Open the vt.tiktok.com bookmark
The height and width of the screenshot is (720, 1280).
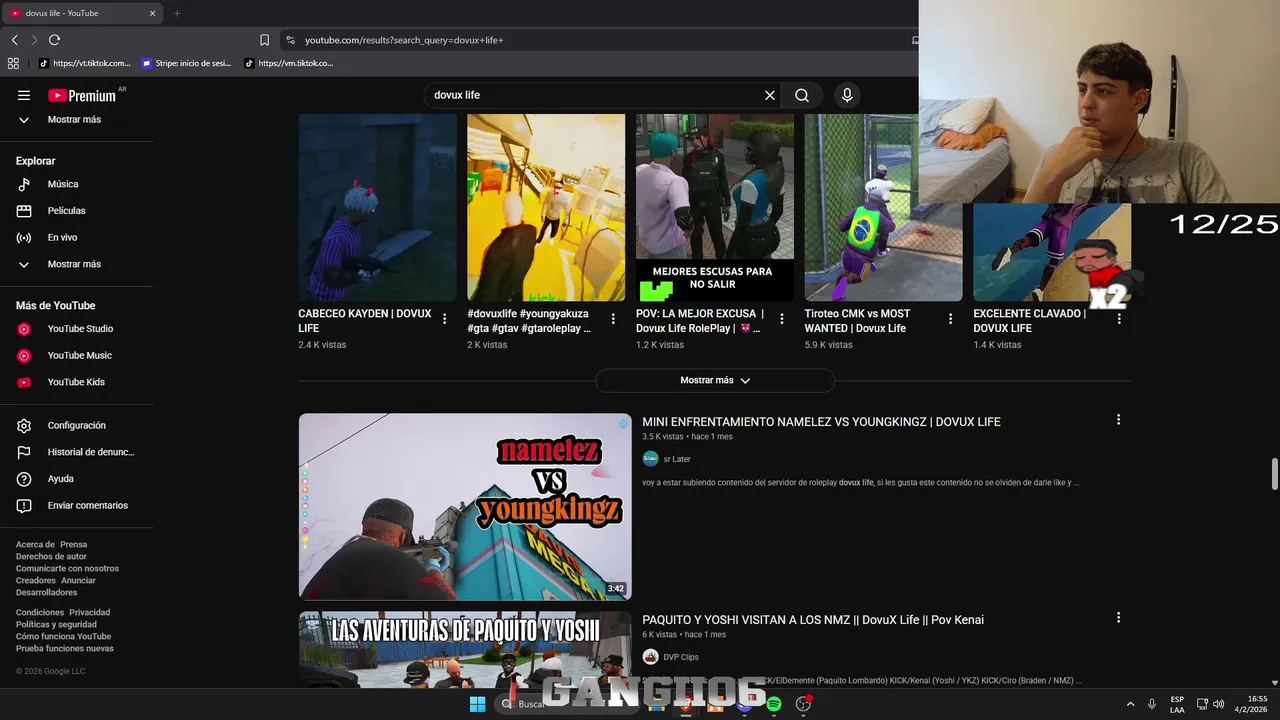coord(85,63)
